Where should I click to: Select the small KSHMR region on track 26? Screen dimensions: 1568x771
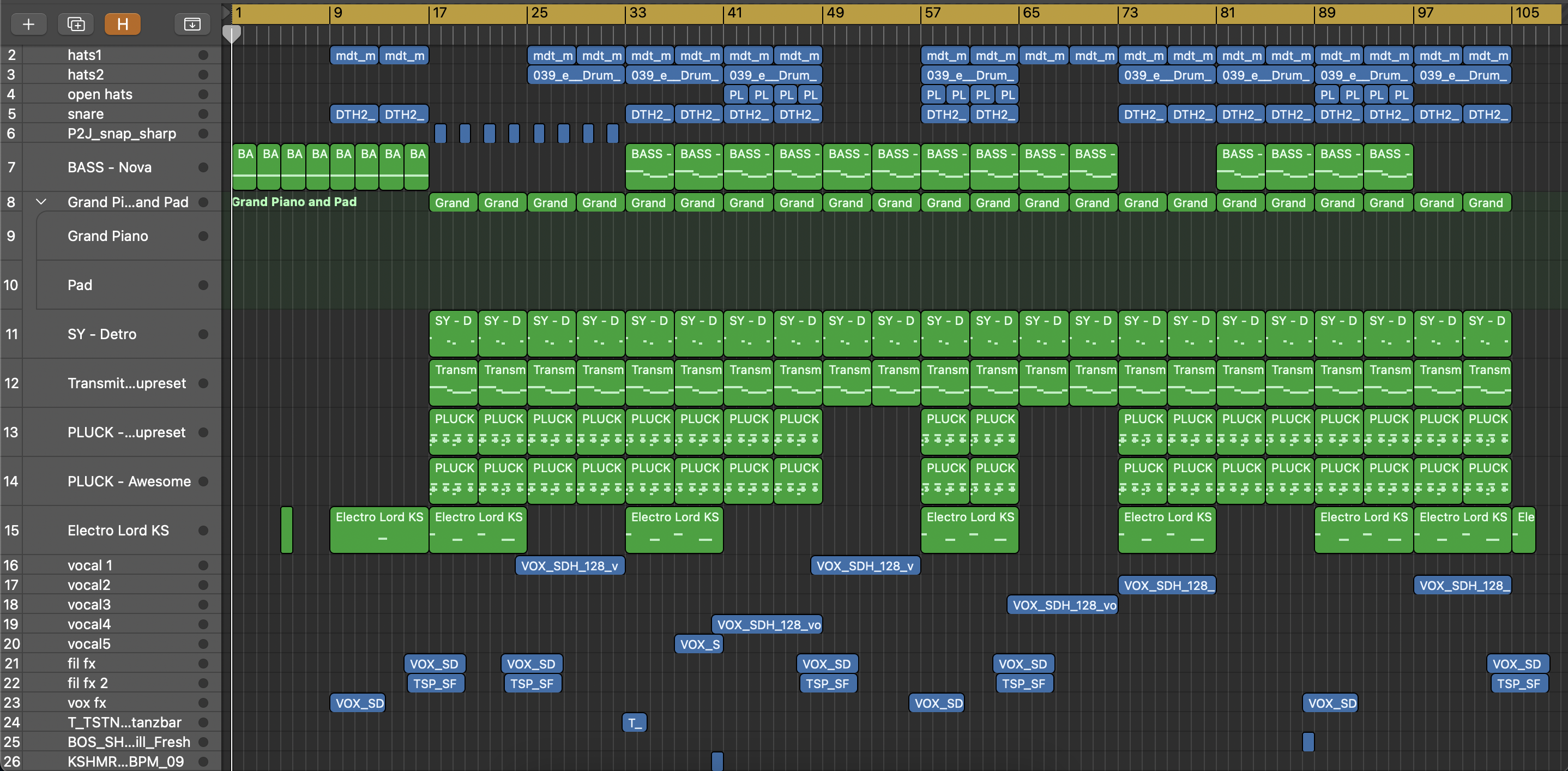click(717, 761)
